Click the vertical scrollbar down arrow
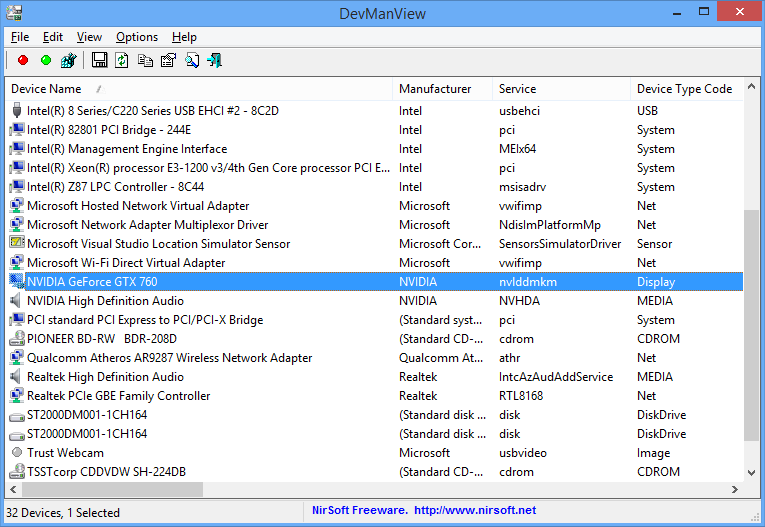The width and height of the screenshot is (765, 527). pos(751,472)
